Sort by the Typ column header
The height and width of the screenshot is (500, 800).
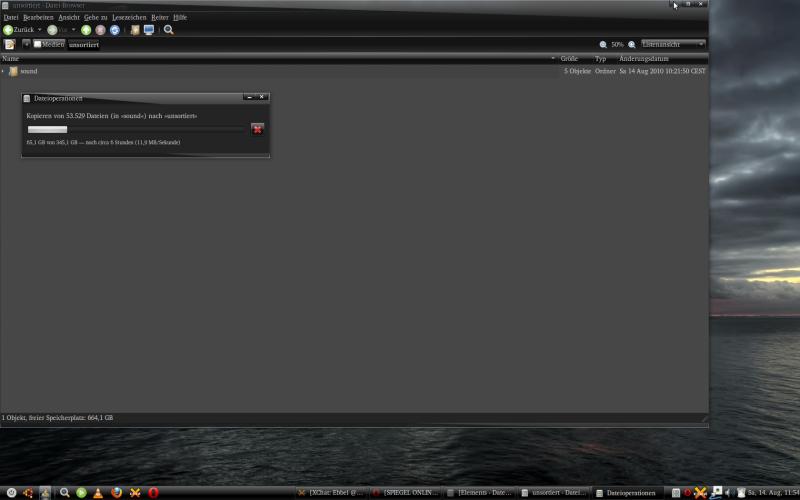click(601, 59)
